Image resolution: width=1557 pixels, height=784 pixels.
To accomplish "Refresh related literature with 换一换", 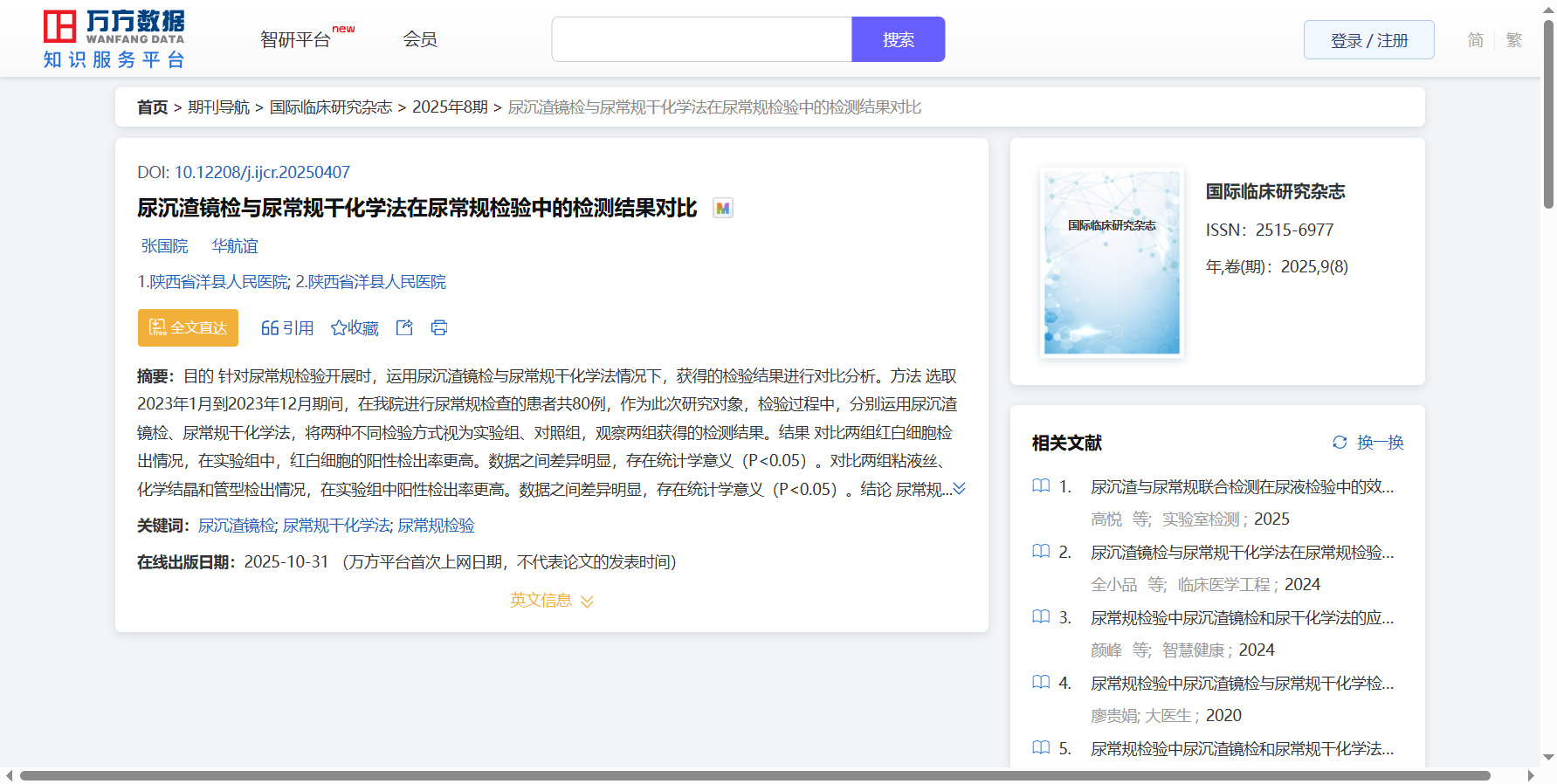I will [1368, 443].
